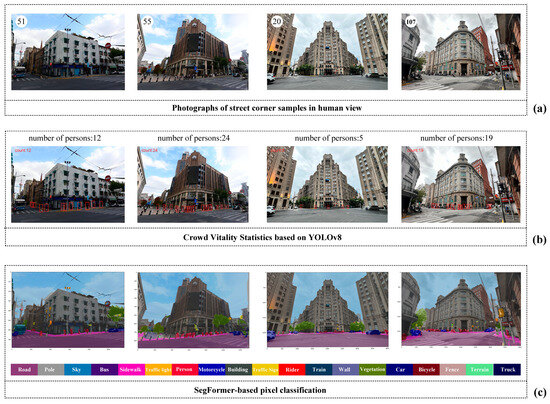Choose the Traffic light legend swatch
Image resolution: width=550 pixels, height=404 pixels.
click(158, 370)
